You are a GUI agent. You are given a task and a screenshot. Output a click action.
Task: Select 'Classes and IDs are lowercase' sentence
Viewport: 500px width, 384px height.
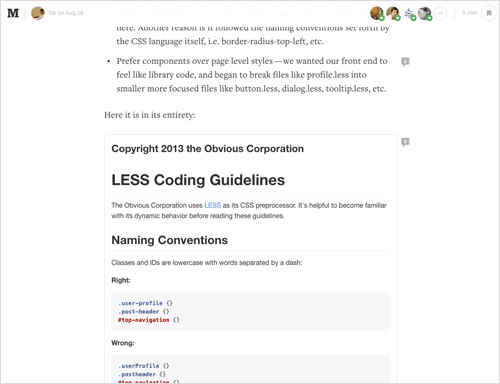point(207,263)
